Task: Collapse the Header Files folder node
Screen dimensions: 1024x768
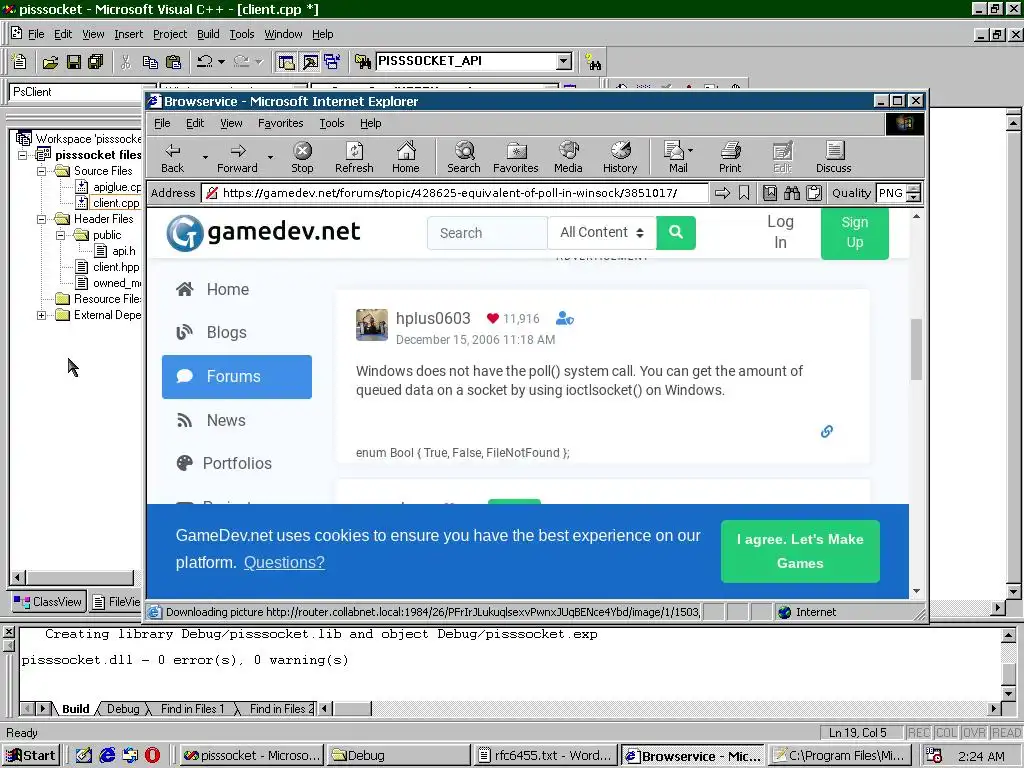Action: pos(41,219)
